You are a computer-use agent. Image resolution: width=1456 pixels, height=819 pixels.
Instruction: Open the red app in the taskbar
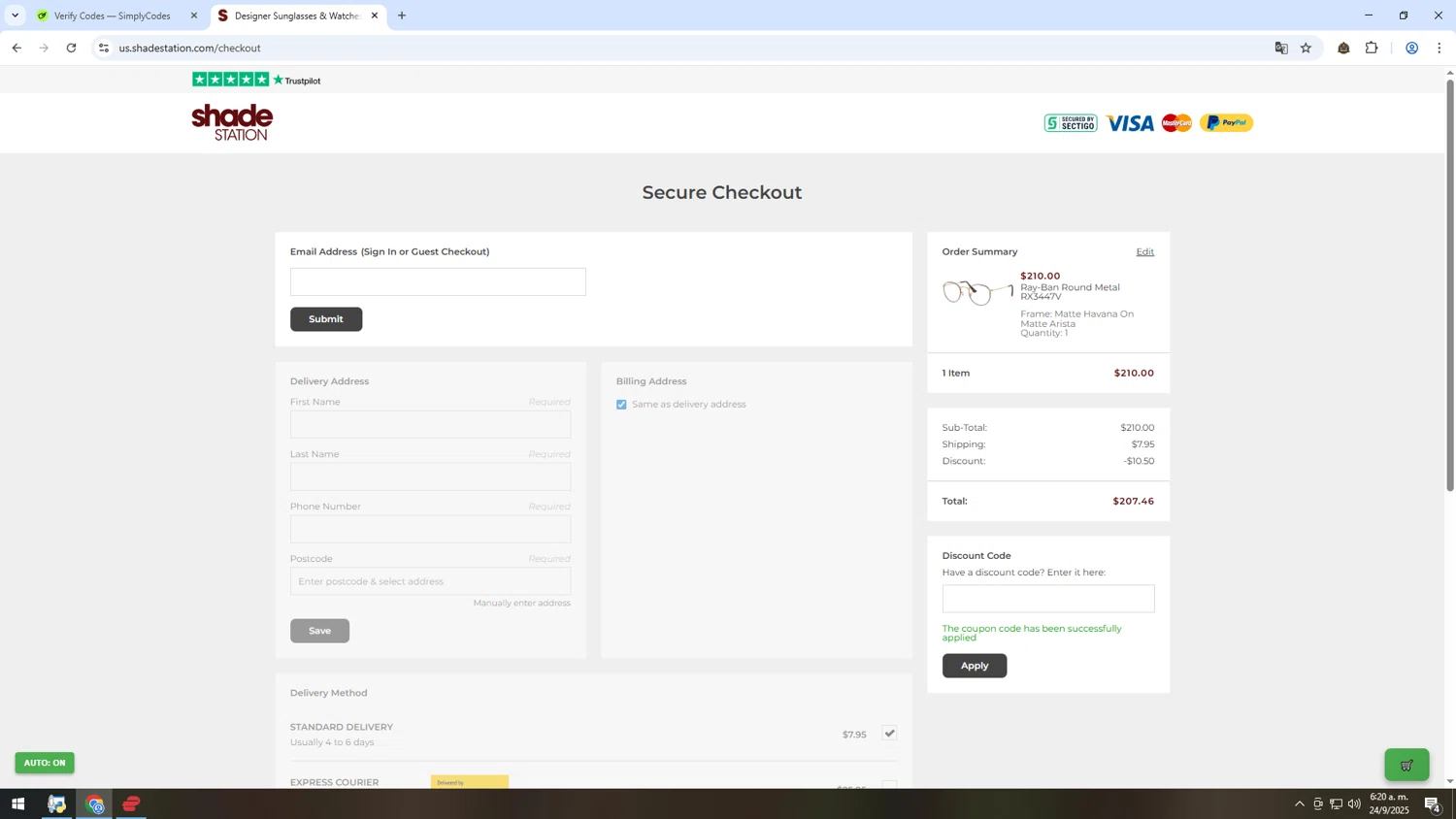(132, 803)
